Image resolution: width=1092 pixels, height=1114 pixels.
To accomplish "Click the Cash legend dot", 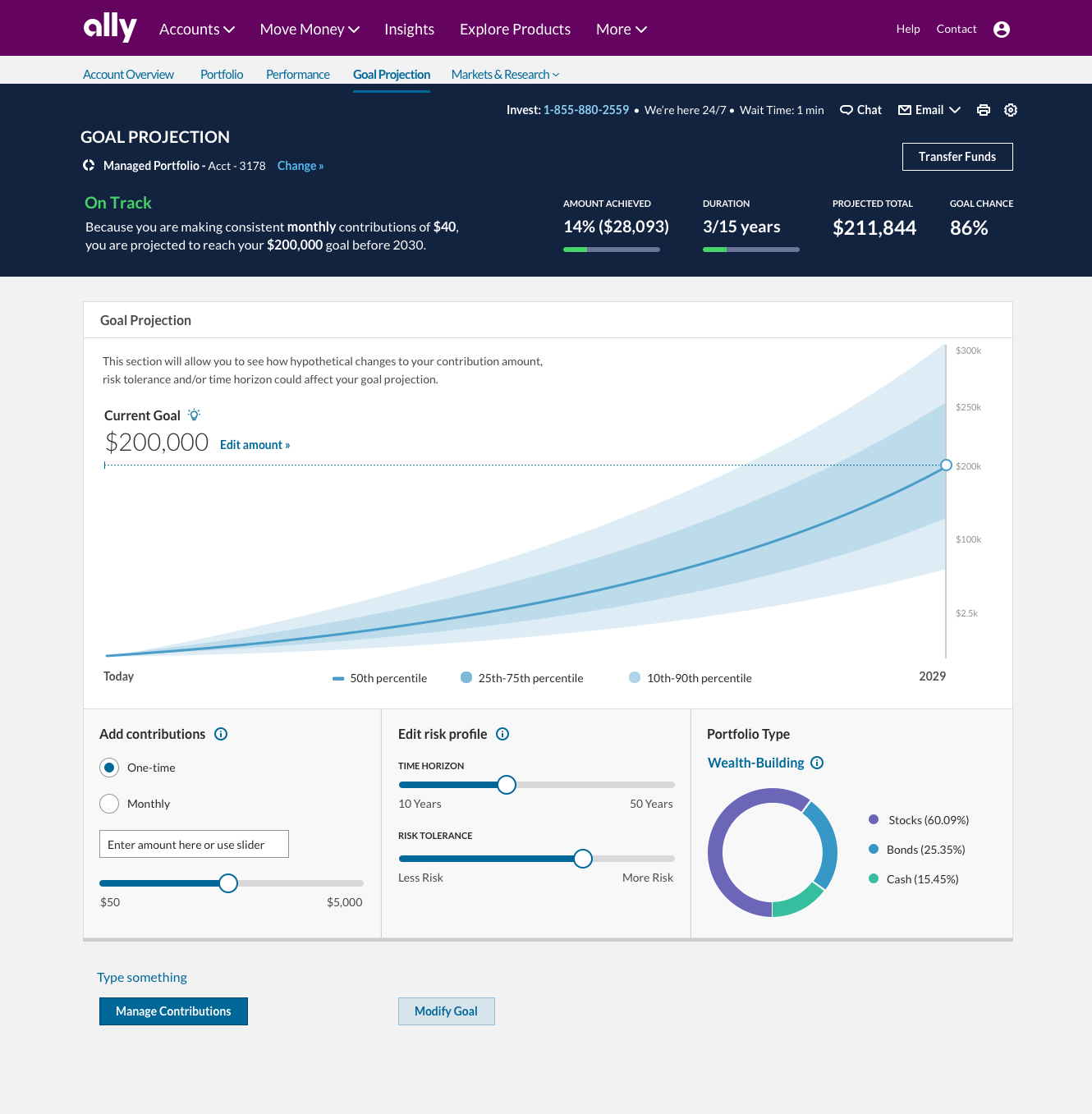I will pyautogui.click(x=874, y=878).
